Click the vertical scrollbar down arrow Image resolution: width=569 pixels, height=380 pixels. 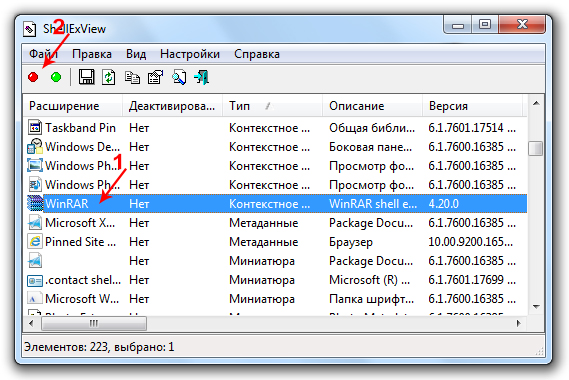[536, 307]
